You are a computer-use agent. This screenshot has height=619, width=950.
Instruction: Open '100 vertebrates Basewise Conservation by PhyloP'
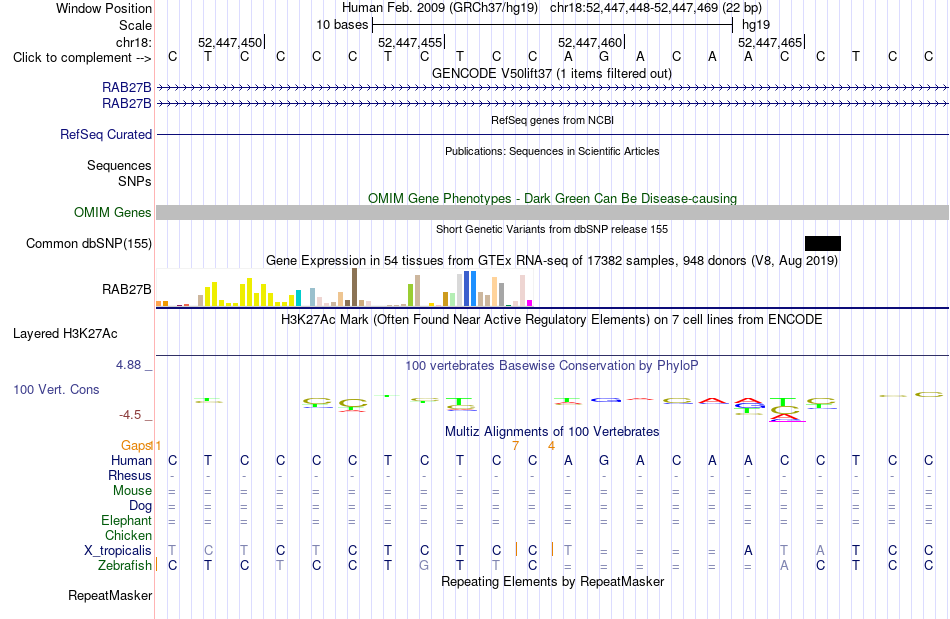coord(551,365)
